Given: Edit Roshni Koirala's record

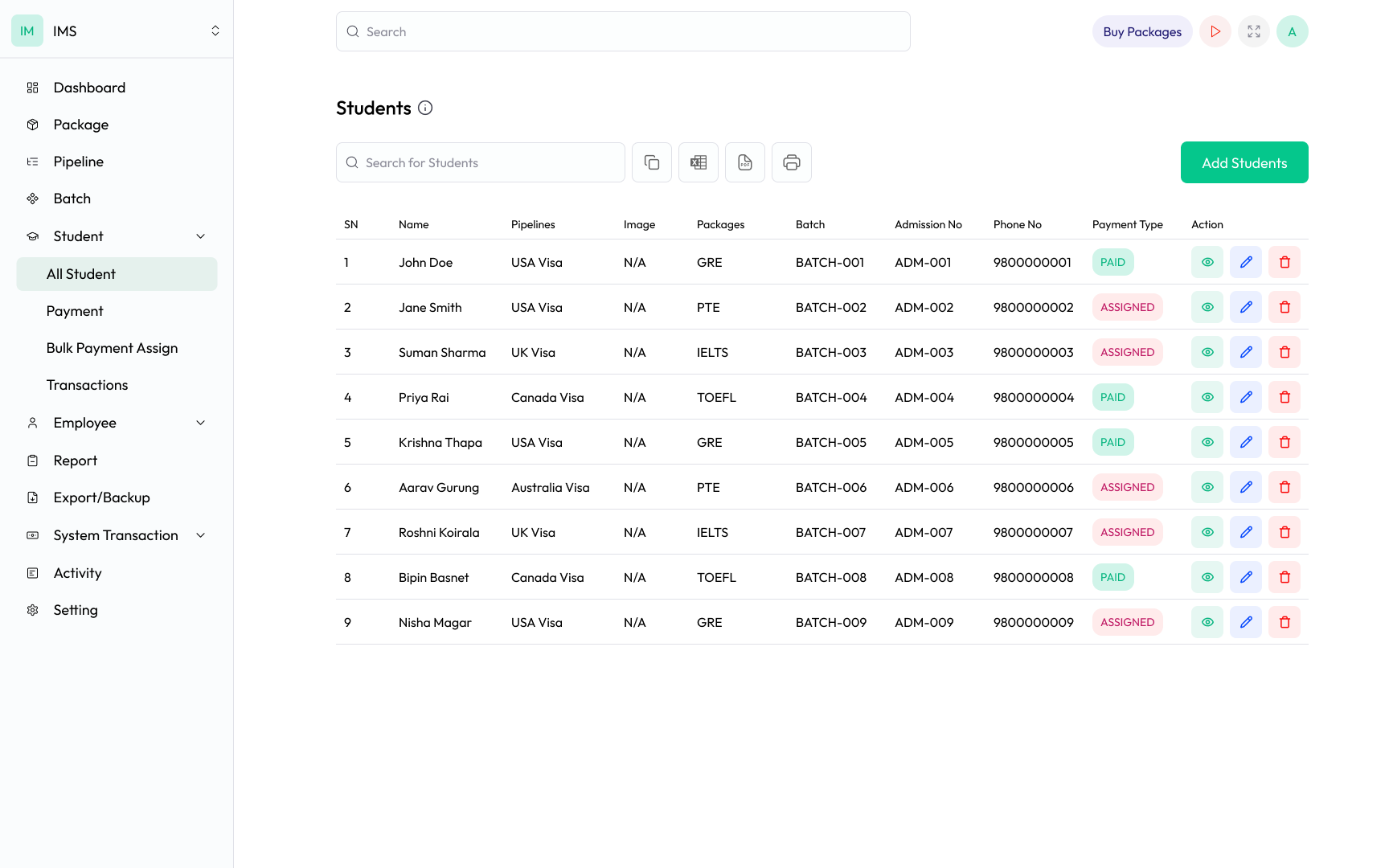Looking at the screenshot, I should click(1246, 532).
